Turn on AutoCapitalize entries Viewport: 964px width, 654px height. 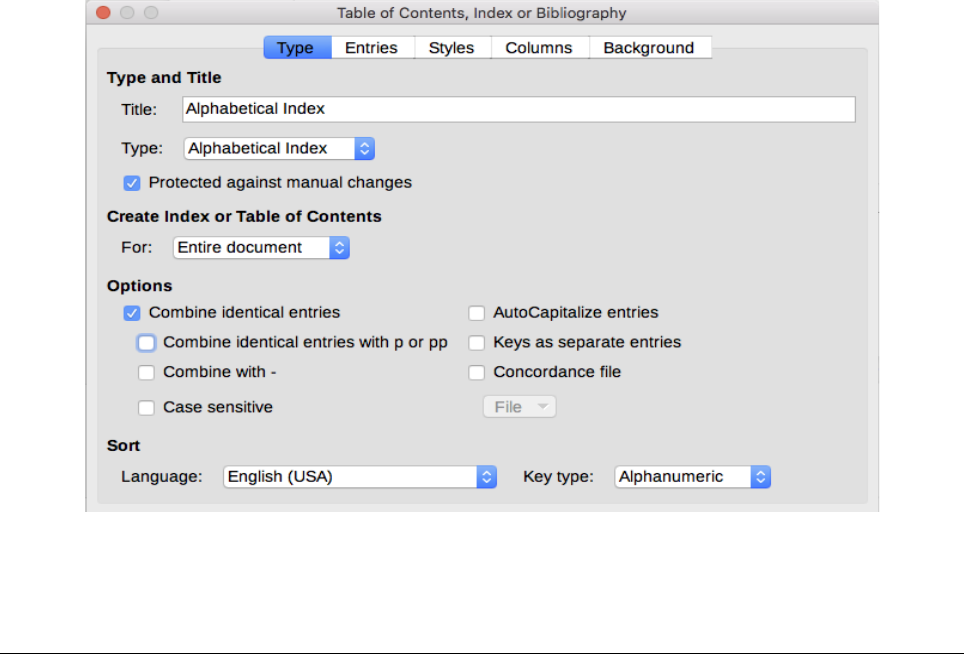click(477, 313)
